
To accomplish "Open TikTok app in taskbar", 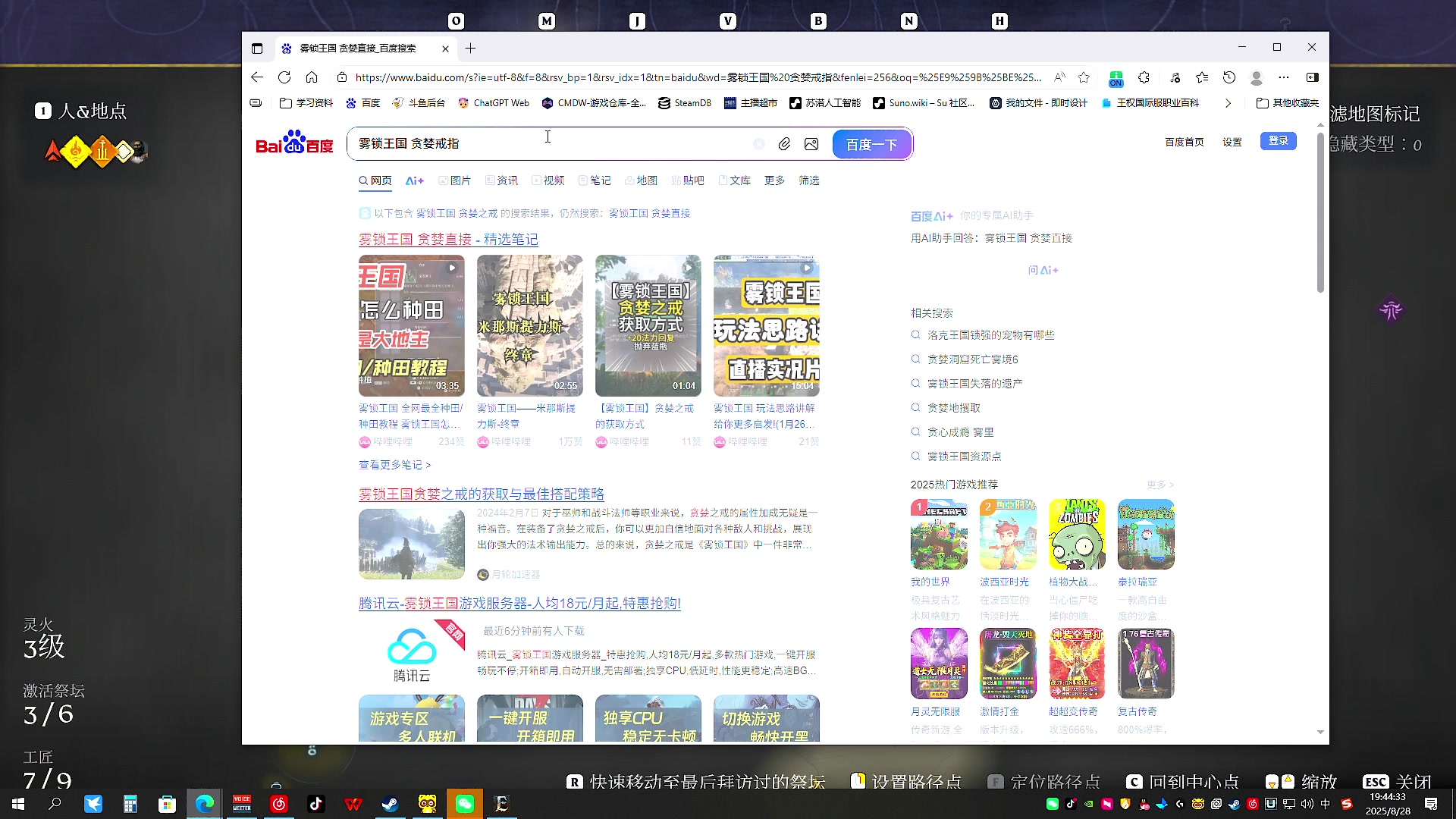I will coord(316,804).
